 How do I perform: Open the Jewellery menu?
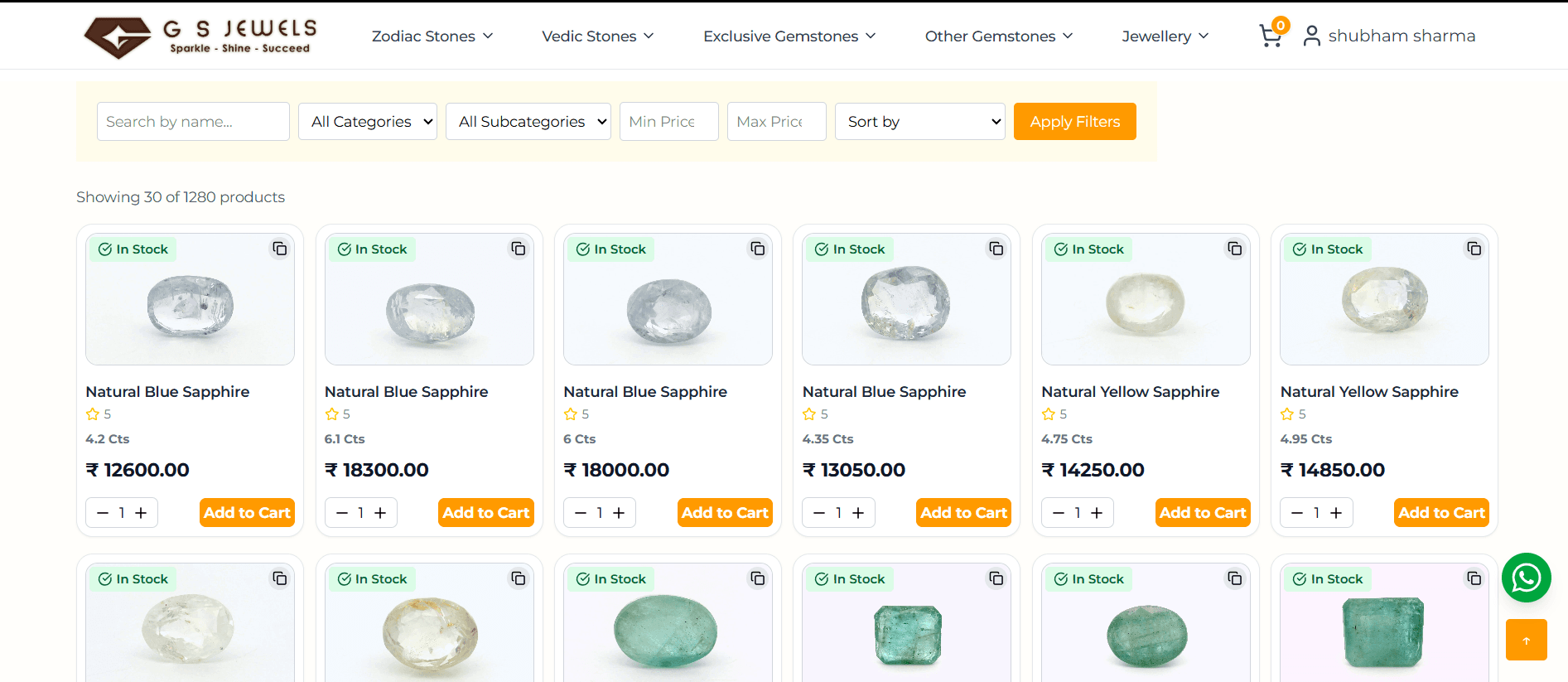coord(1165,36)
